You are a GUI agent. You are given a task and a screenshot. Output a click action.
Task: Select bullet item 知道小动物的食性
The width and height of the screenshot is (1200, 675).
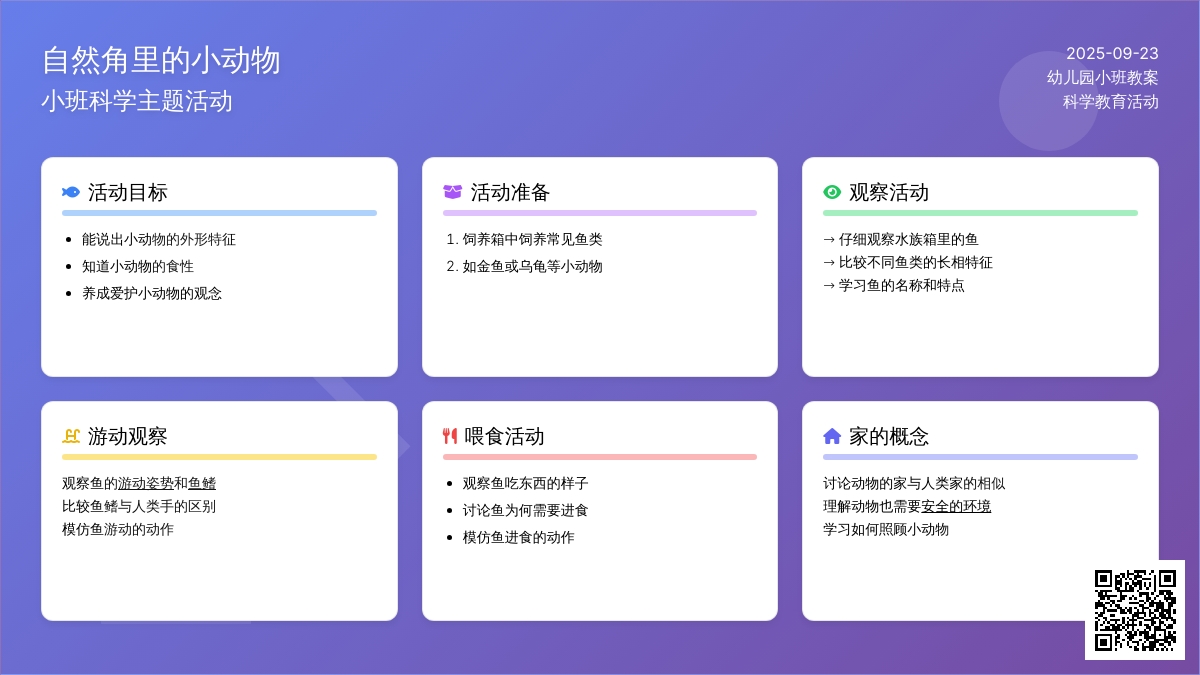pyautogui.click(x=138, y=266)
